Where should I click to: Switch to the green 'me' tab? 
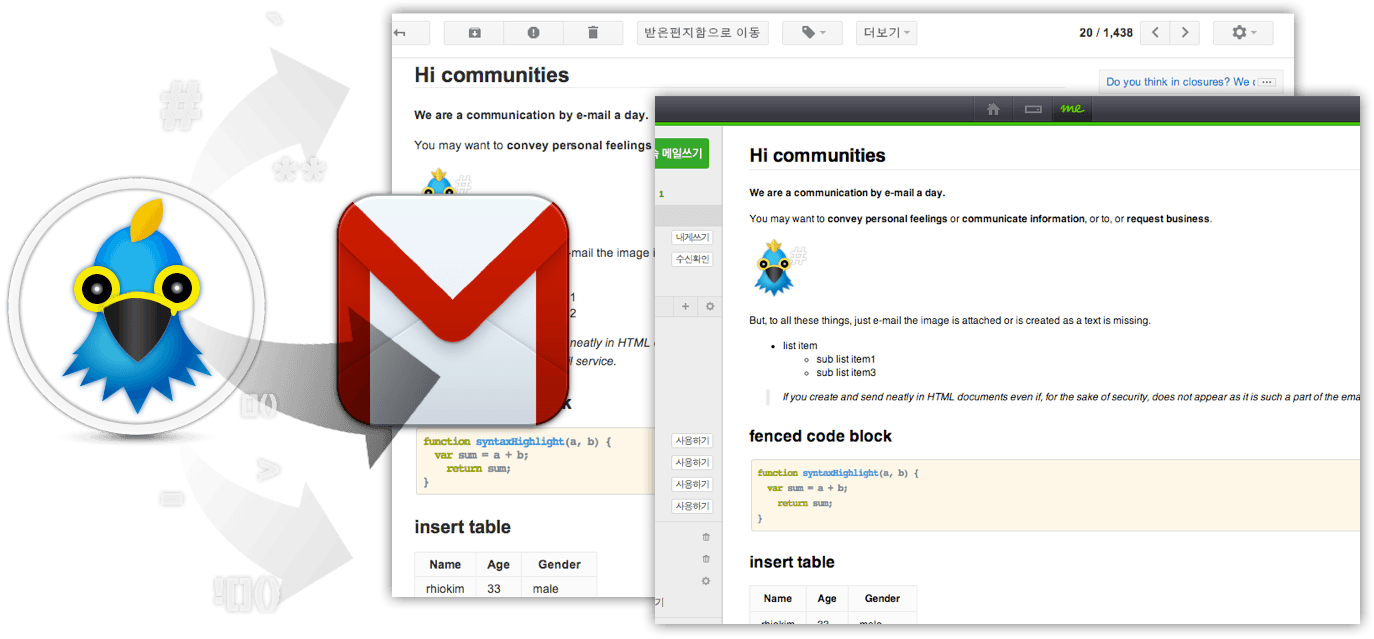[1072, 109]
